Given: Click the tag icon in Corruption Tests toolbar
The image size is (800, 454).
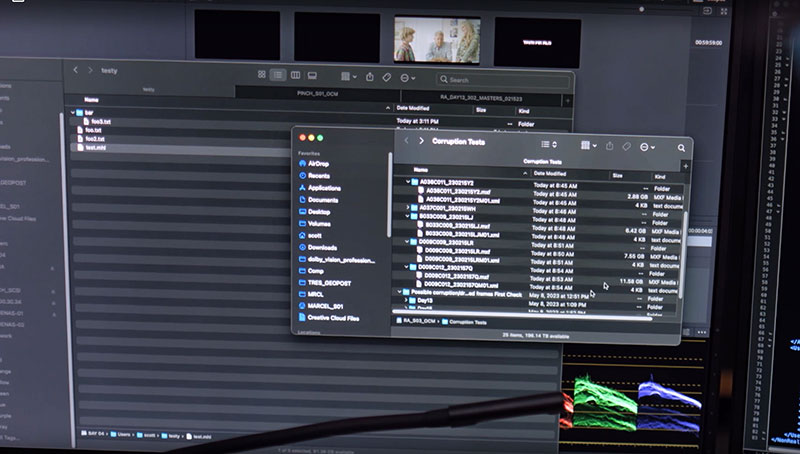Looking at the screenshot, I should coord(627,146).
